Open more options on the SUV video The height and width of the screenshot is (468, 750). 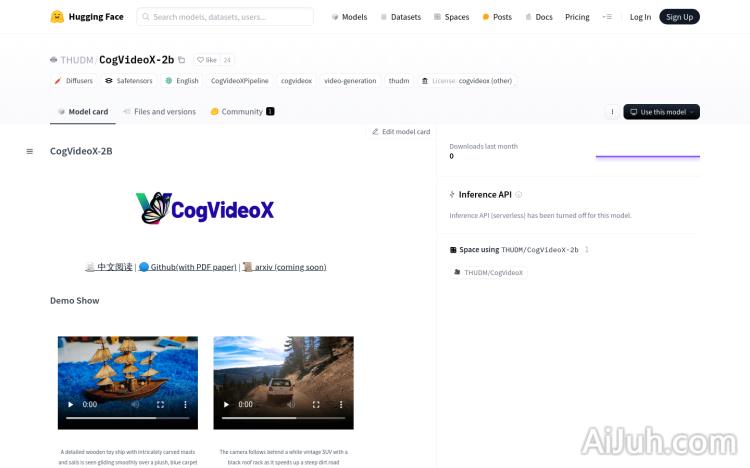(x=341, y=404)
